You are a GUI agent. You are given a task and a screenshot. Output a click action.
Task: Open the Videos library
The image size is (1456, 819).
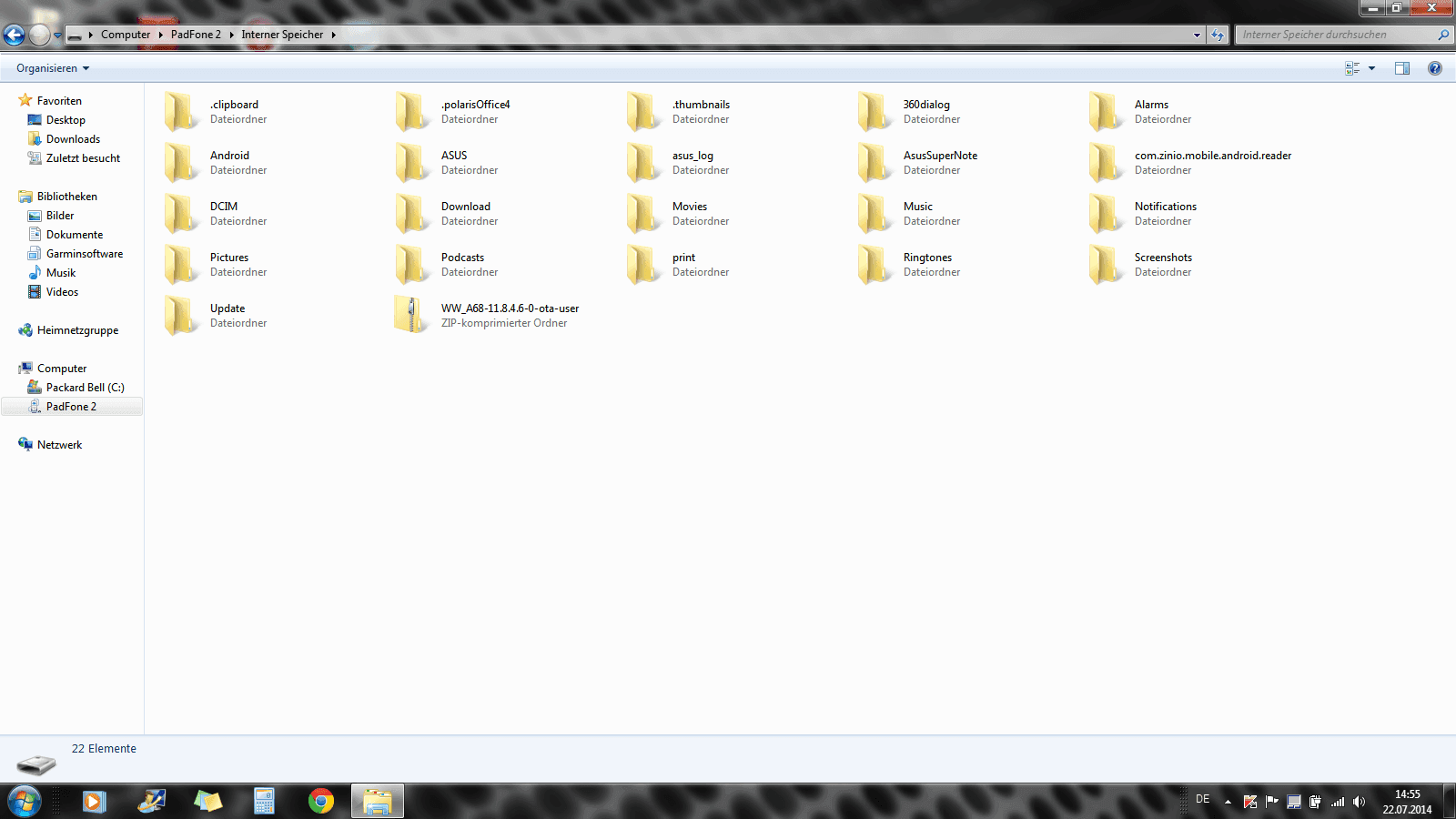(x=62, y=292)
